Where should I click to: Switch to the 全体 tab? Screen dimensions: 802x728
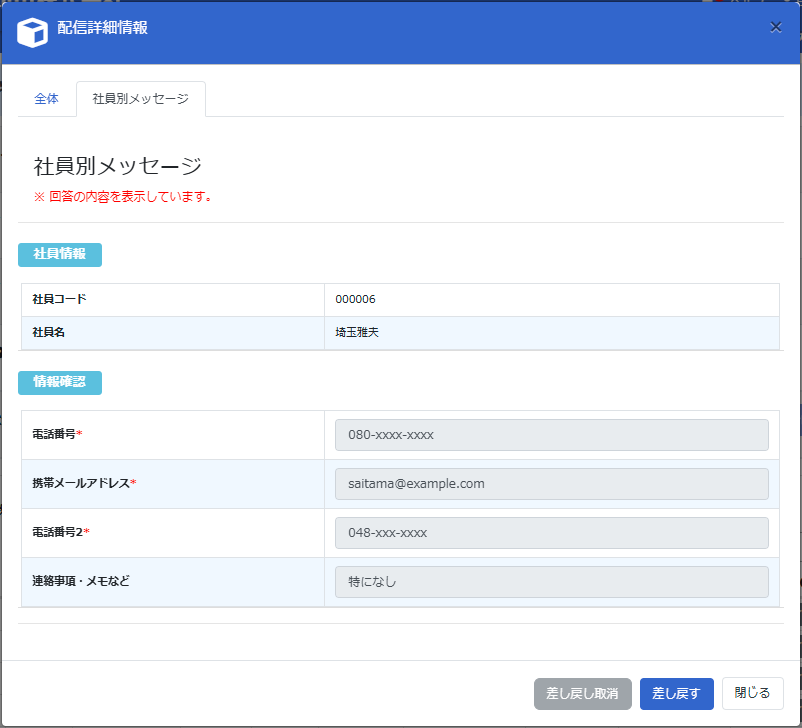47,99
